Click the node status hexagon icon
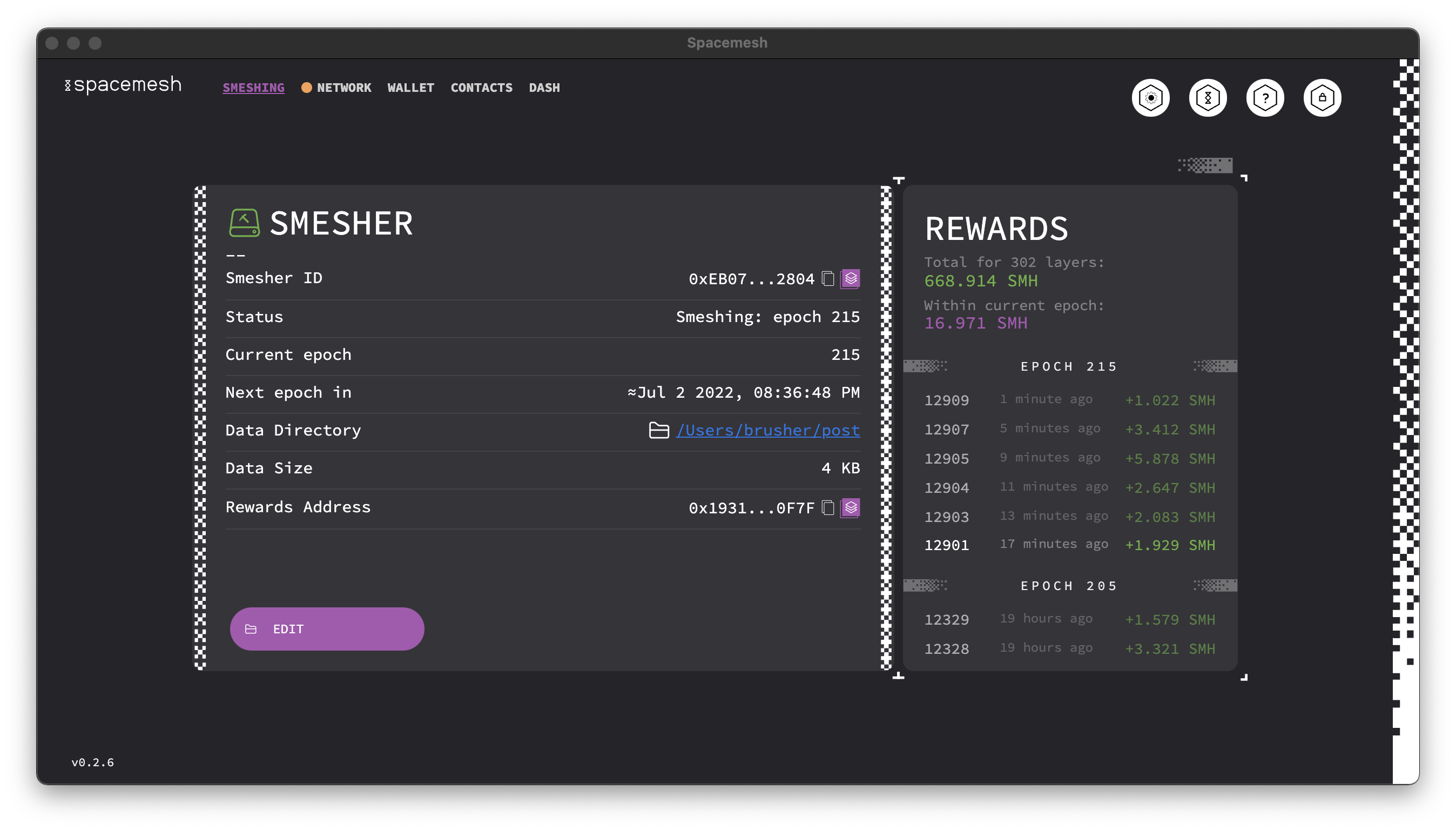Viewport: 1456px width, 830px height. tap(1208, 97)
